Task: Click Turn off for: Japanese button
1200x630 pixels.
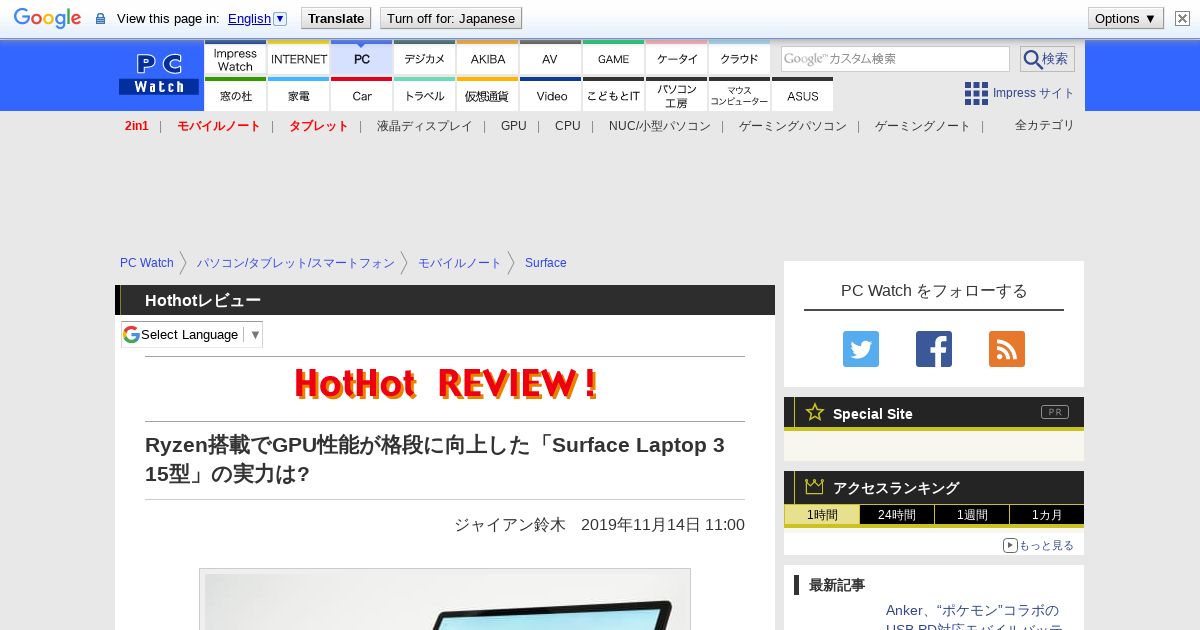Action: click(451, 18)
